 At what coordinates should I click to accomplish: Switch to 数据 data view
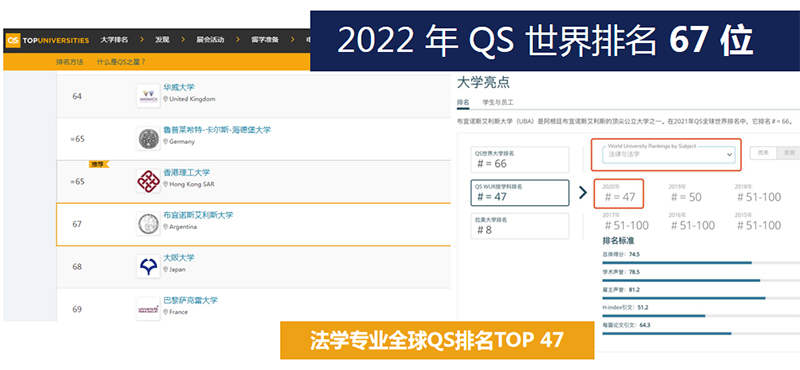coord(788,153)
